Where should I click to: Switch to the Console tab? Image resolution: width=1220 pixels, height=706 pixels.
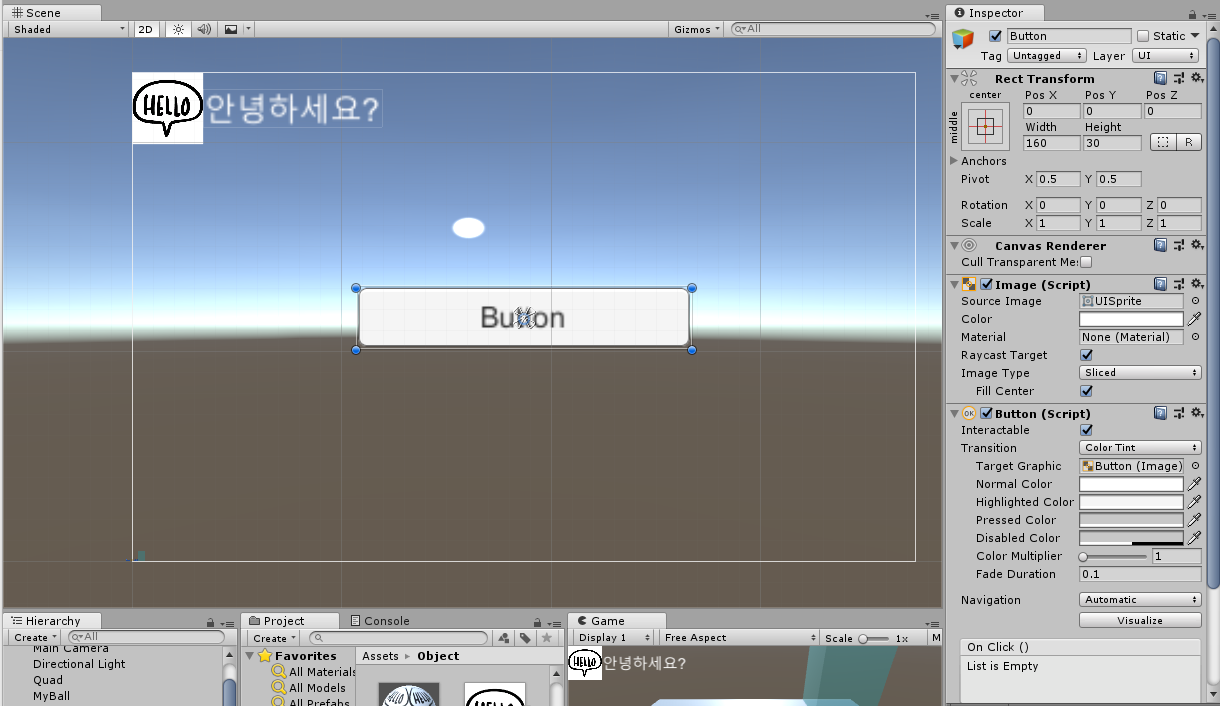pos(379,621)
